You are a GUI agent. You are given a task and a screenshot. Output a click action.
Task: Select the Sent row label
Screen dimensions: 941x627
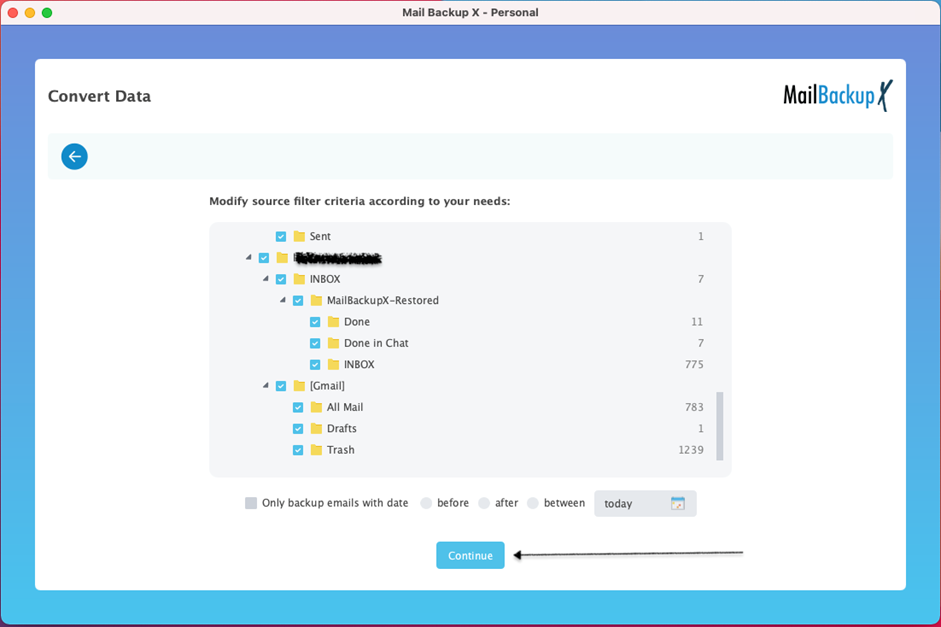[x=320, y=236]
